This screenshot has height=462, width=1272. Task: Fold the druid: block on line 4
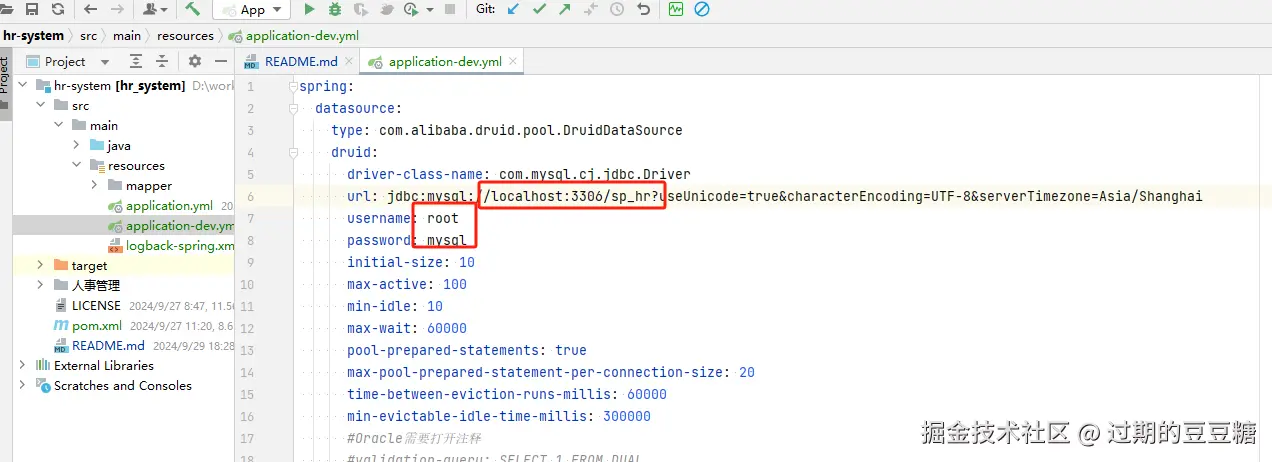click(293, 152)
